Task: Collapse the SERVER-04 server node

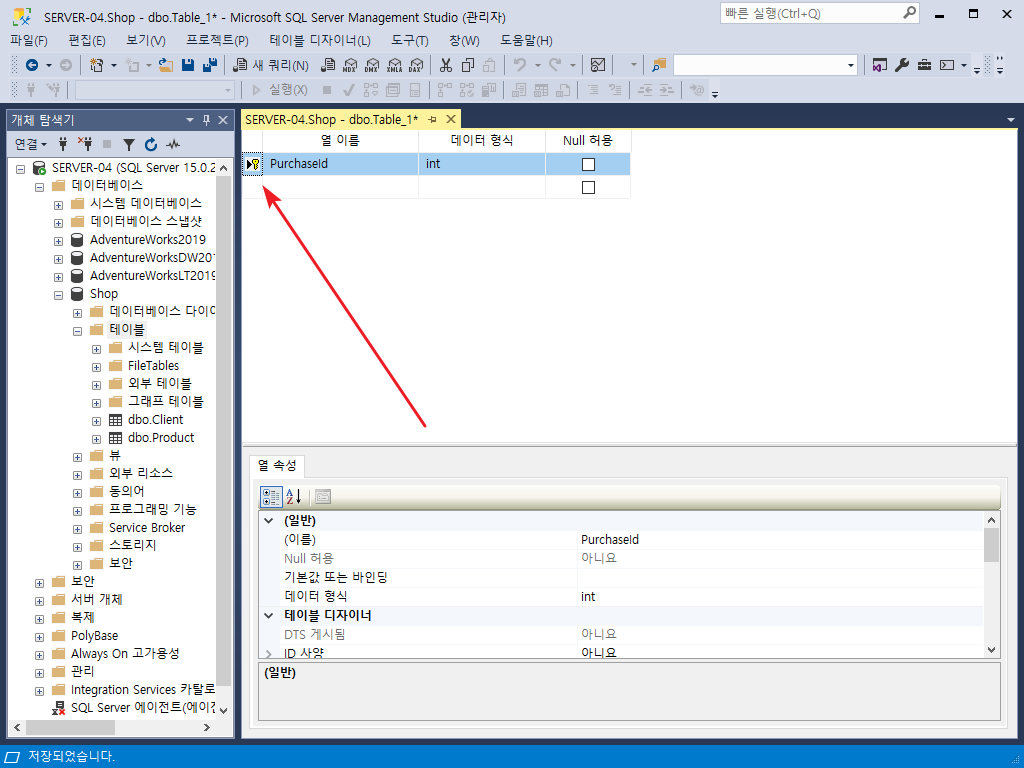Action: [20, 168]
